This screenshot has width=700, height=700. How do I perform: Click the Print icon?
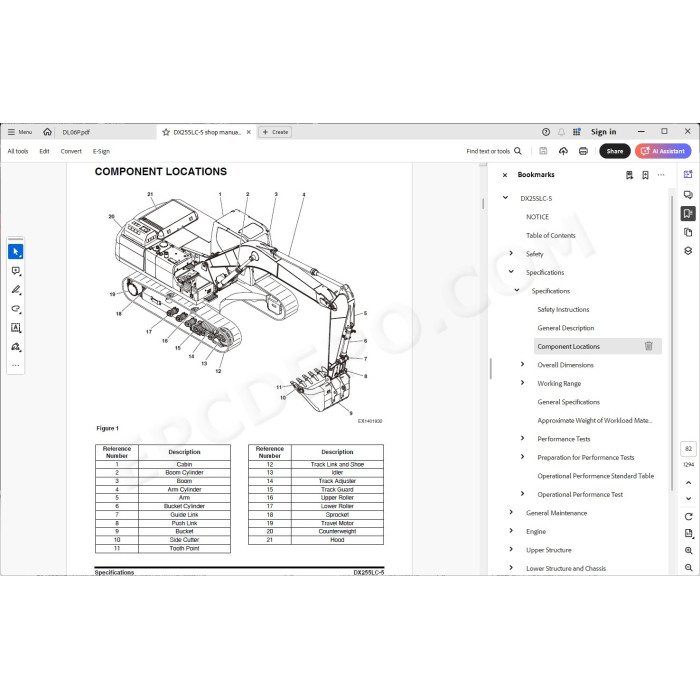click(x=583, y=151)
